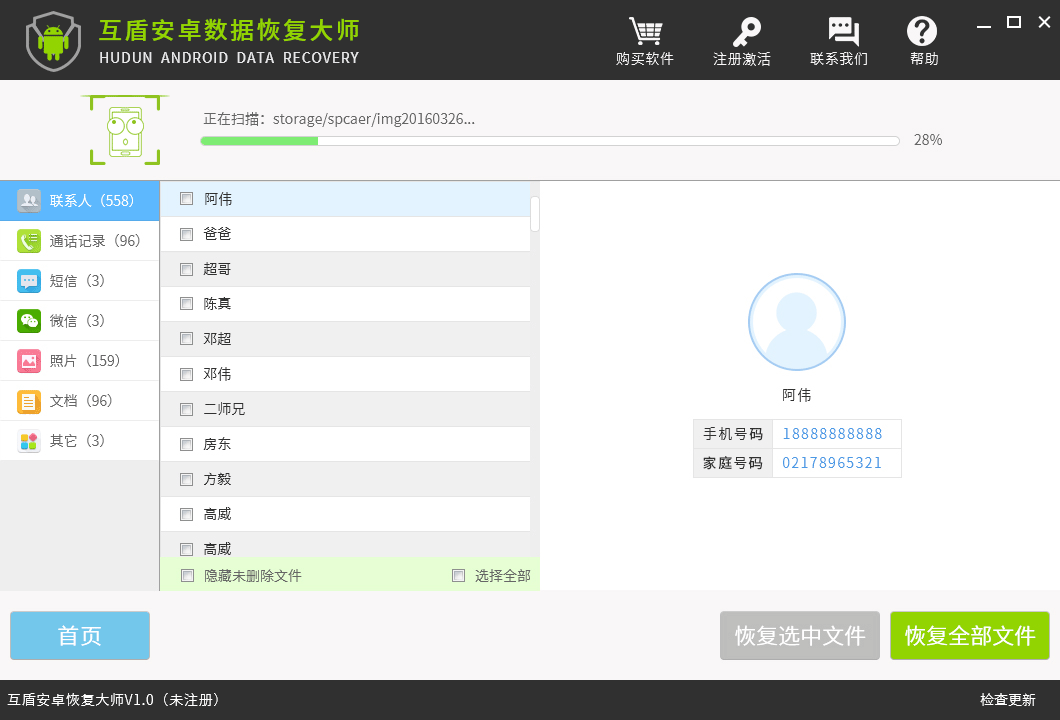
Task: Click the check for updates link
Action: (x=1007, y=700)
